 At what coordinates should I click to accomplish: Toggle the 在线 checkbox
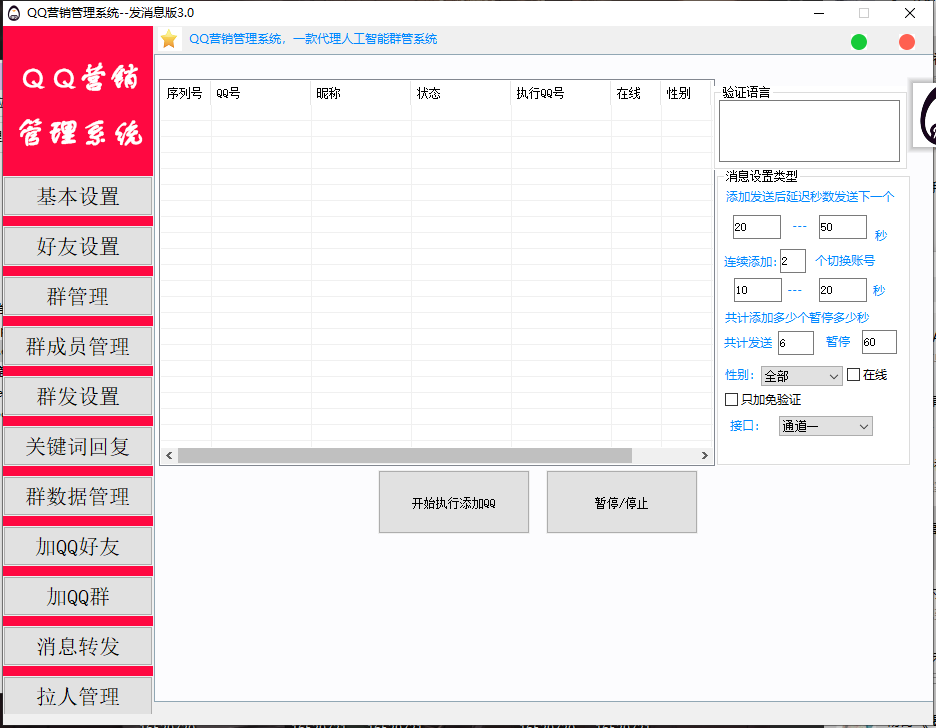(x=854, y=375)
